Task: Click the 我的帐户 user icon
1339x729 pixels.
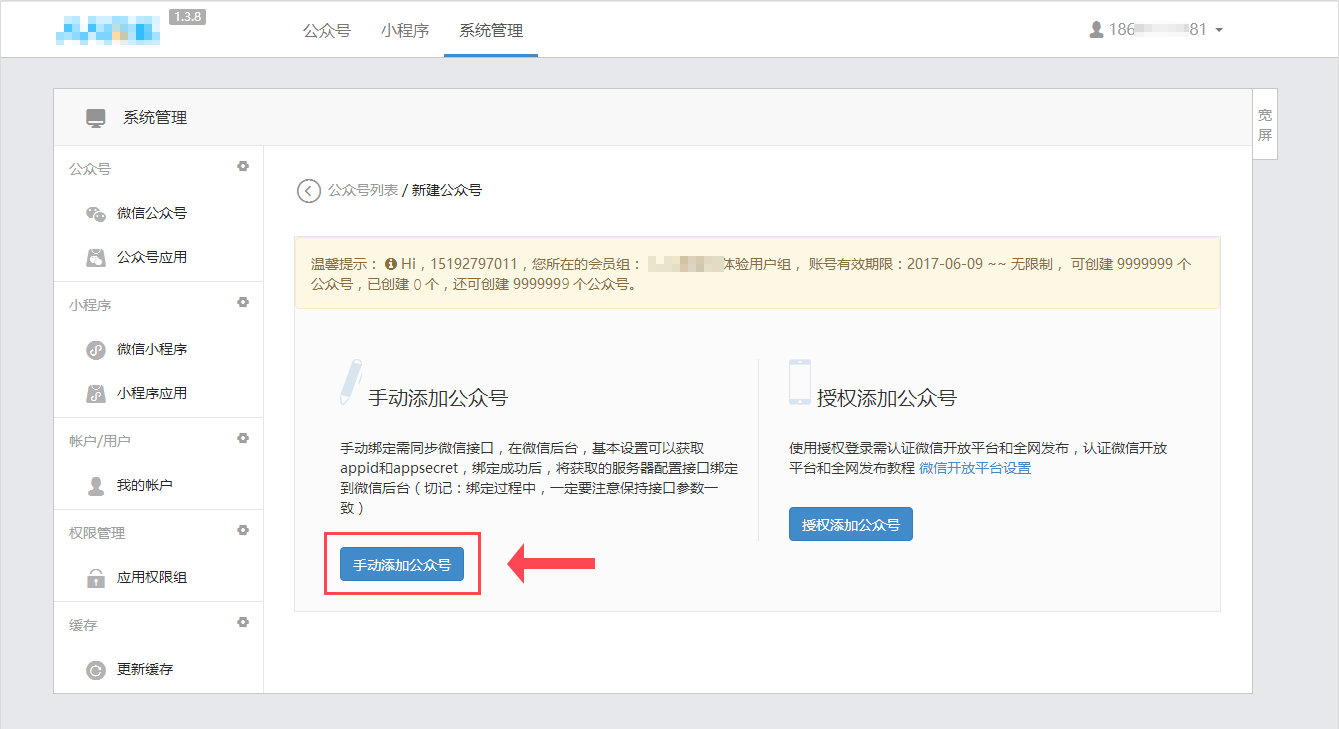Action: tap(95, 485)
